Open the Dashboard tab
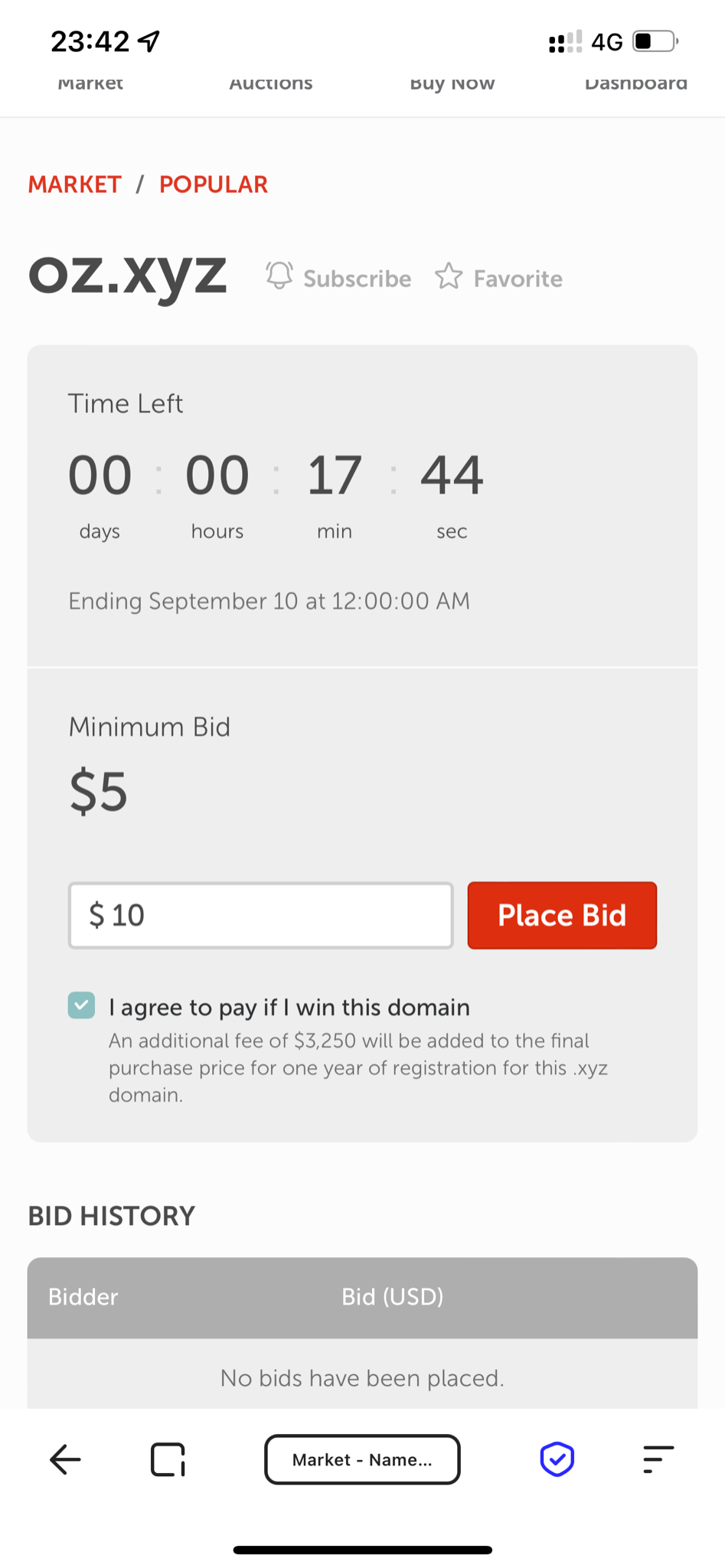Image resolution: width=725 pixels, height=1568 pixels. tap(635, 84)
